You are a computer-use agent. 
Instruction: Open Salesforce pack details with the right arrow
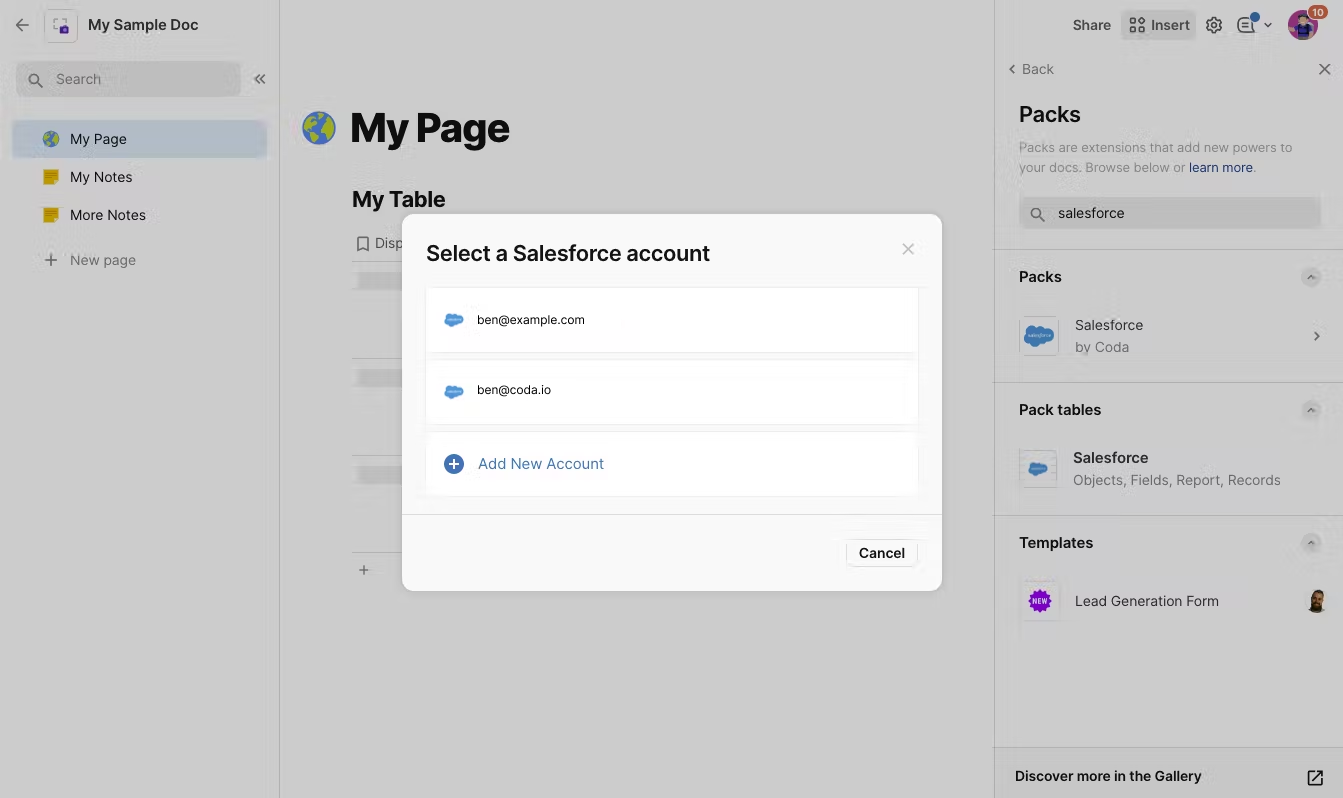[1317, 336]
